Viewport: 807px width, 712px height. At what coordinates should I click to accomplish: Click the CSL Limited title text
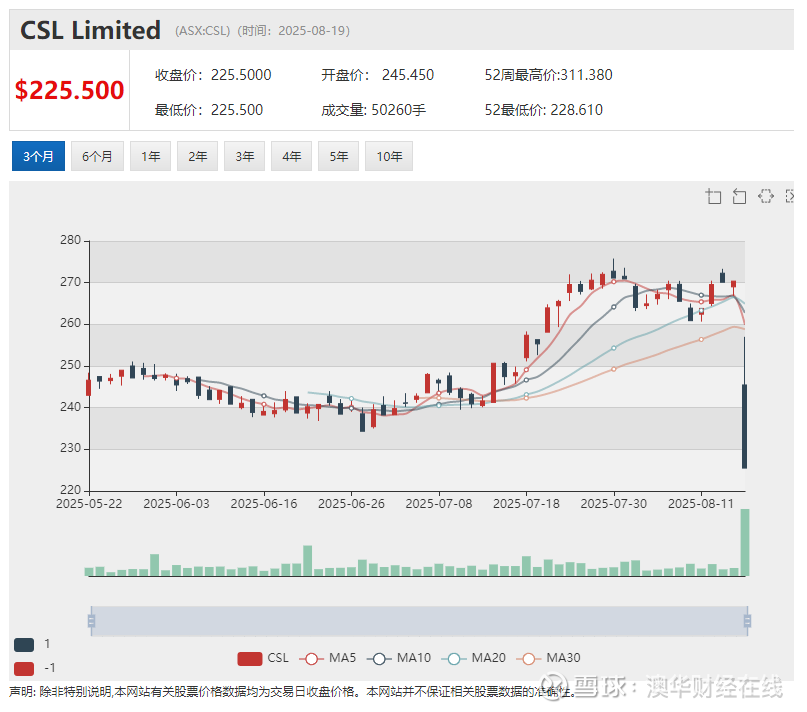[91, 30]
